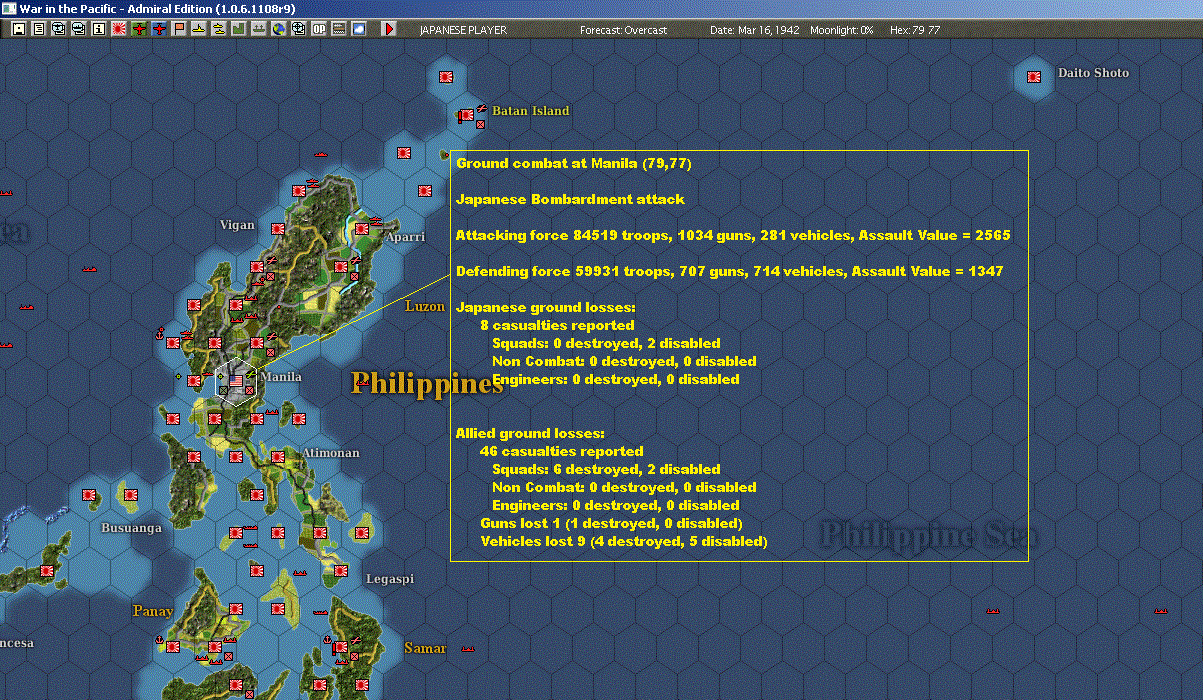Click the Luzon island label
The image size is (1203, 700).
(x=425, y=306)
